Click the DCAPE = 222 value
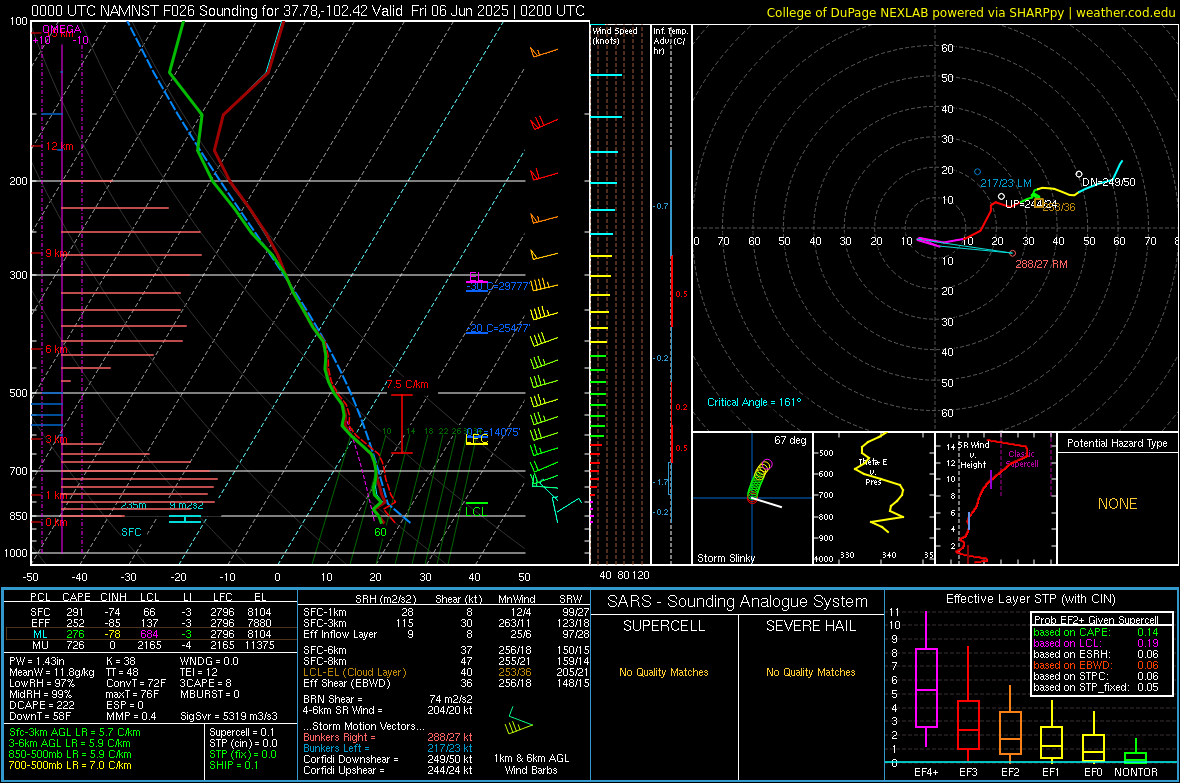 click(41, 705)
